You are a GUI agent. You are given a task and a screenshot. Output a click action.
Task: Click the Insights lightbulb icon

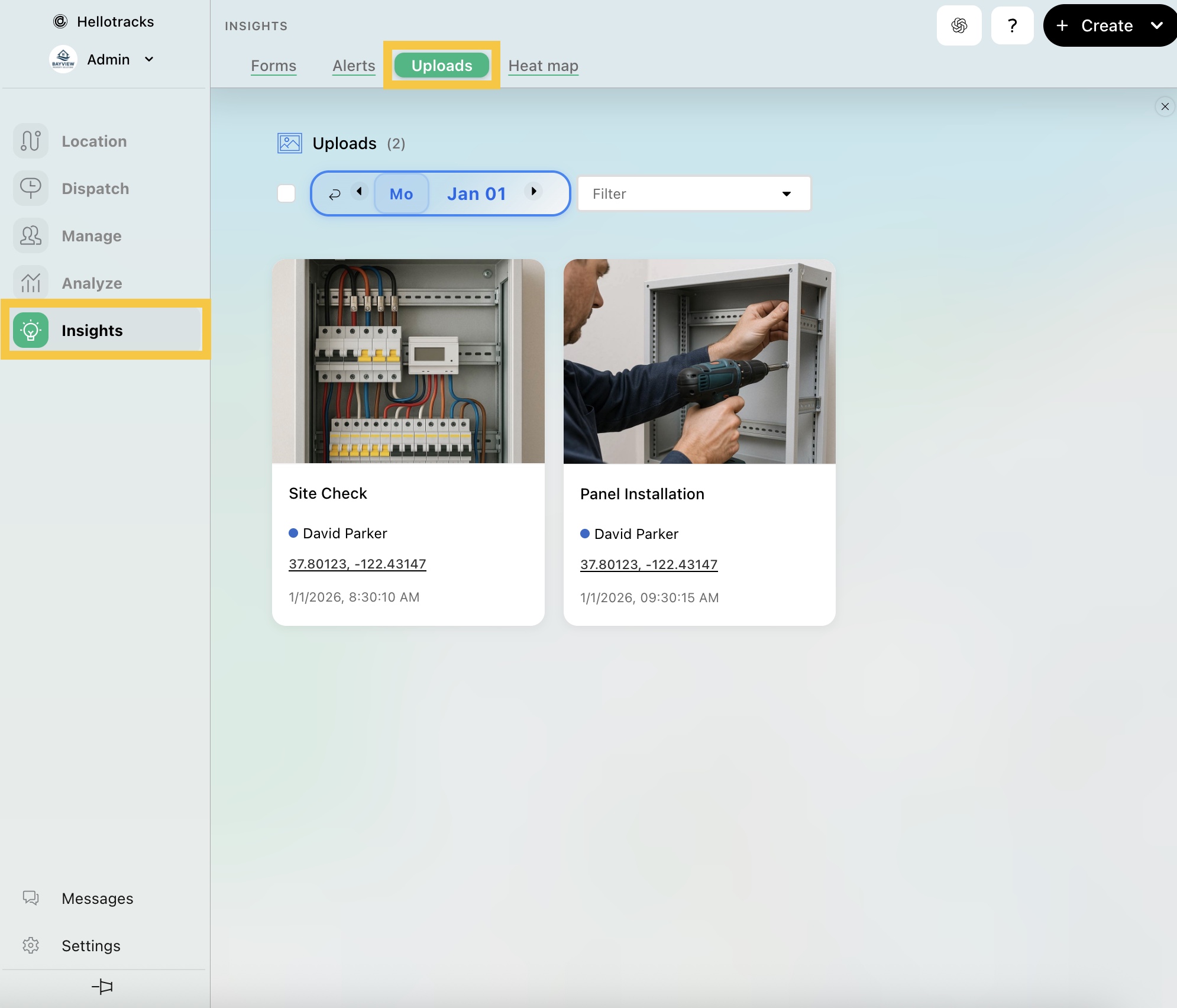tap(31, 330)
